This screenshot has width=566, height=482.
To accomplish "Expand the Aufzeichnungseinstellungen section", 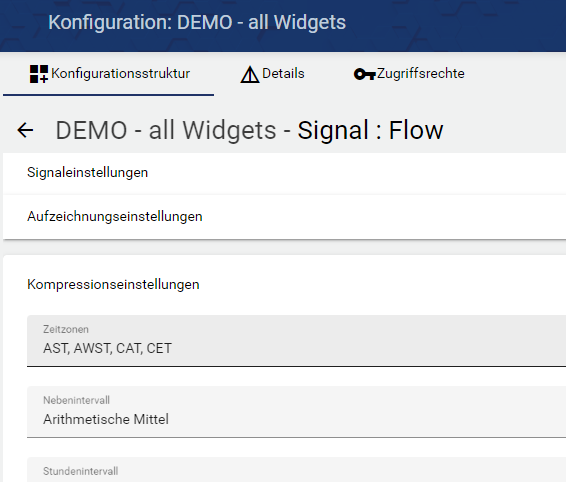I will coord(284,217).
